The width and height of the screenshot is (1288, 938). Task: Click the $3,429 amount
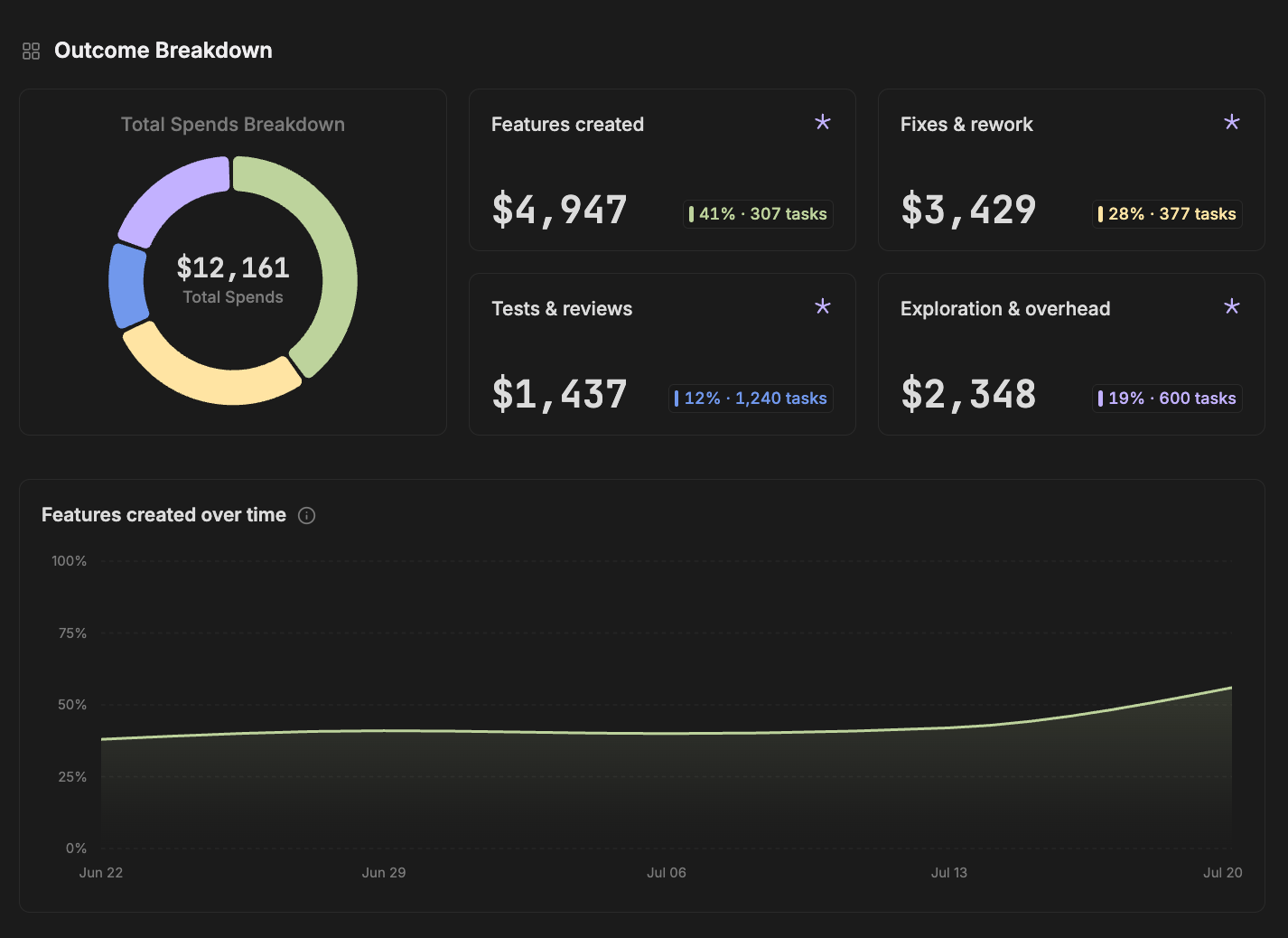click(x=968, y=210)
